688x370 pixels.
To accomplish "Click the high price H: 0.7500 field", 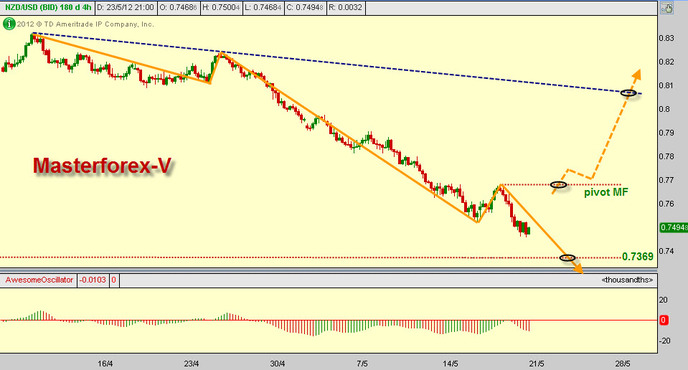I will (x=221, y=7).
